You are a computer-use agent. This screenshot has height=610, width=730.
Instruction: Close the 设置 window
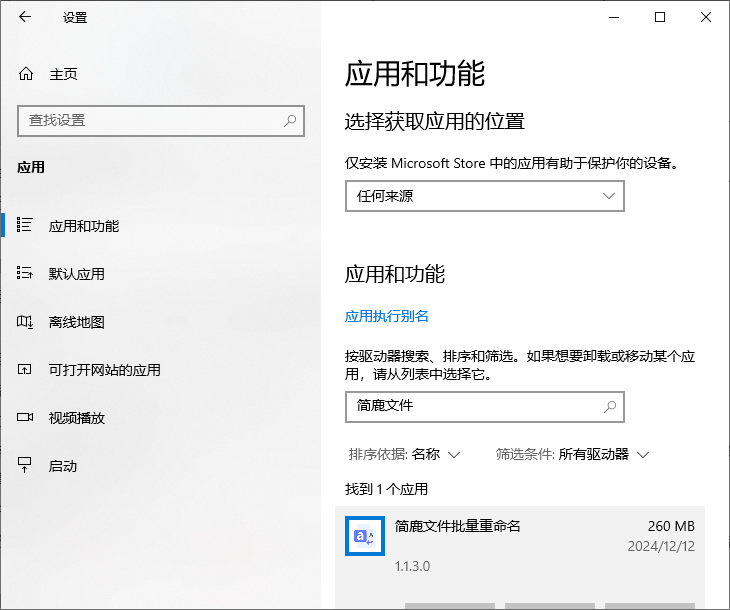pos(706,17)
